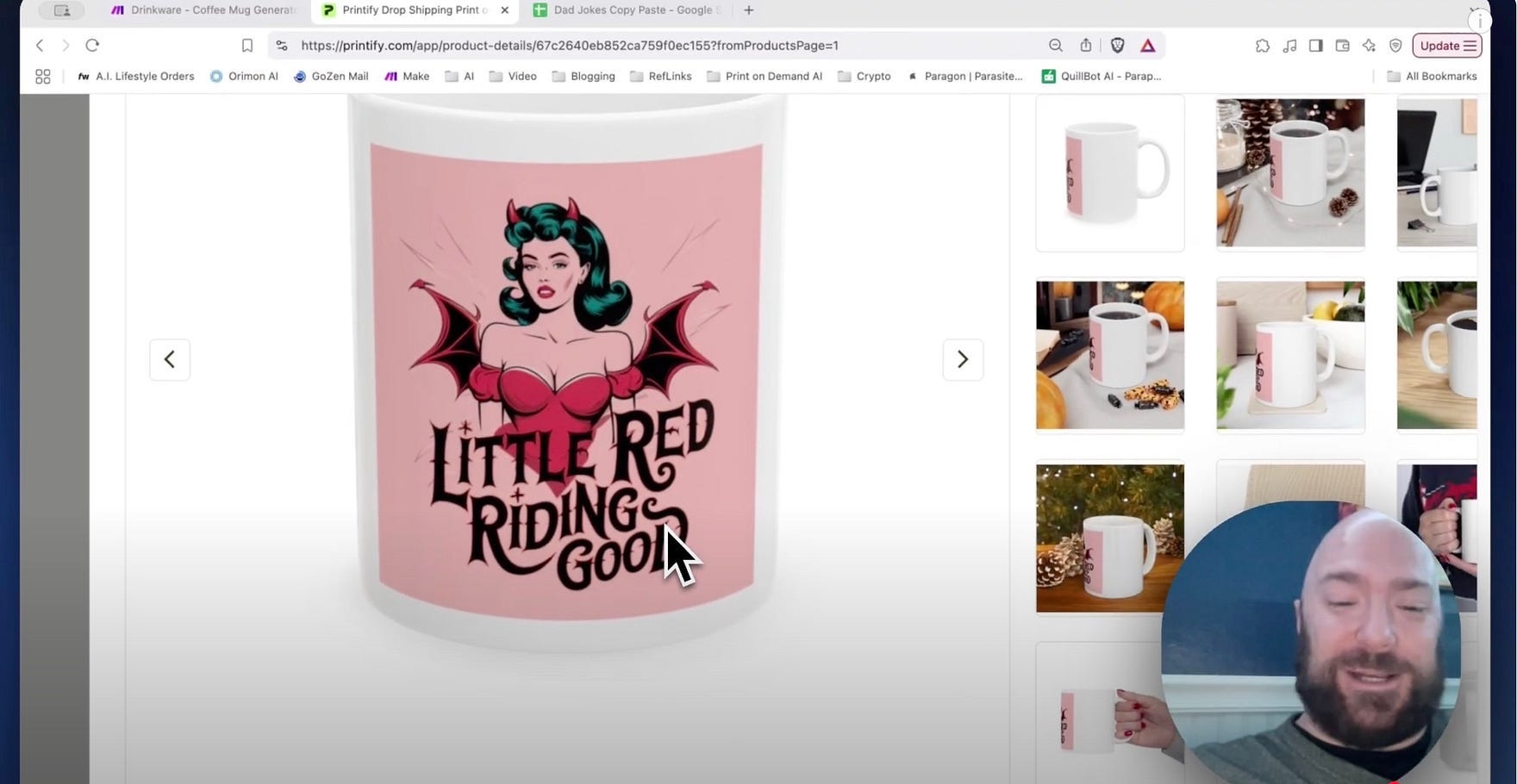Select mug with pumpkins and cookies thumbnail
This screenshot has height=784, width=1517.
(1110, 355)
